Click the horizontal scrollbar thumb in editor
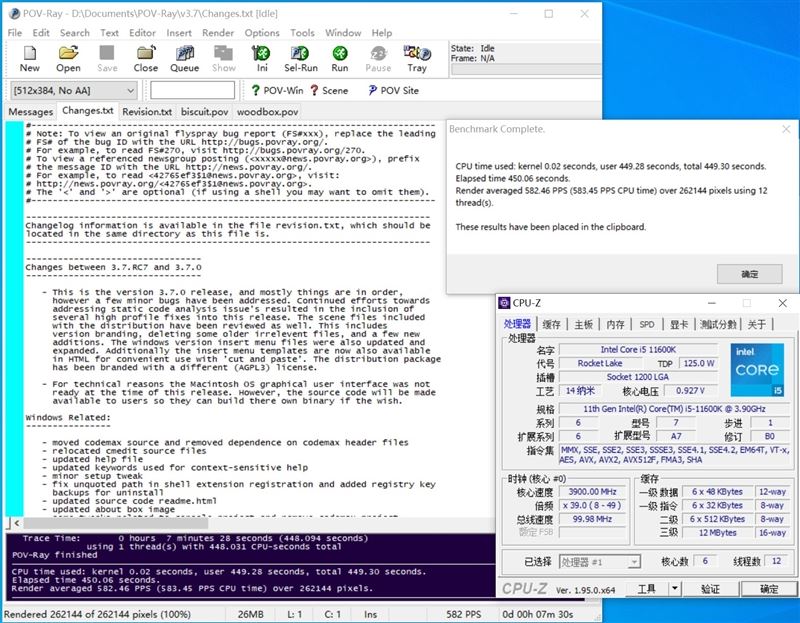Viewport: 800px width, 623px height. tap(116, 523)
